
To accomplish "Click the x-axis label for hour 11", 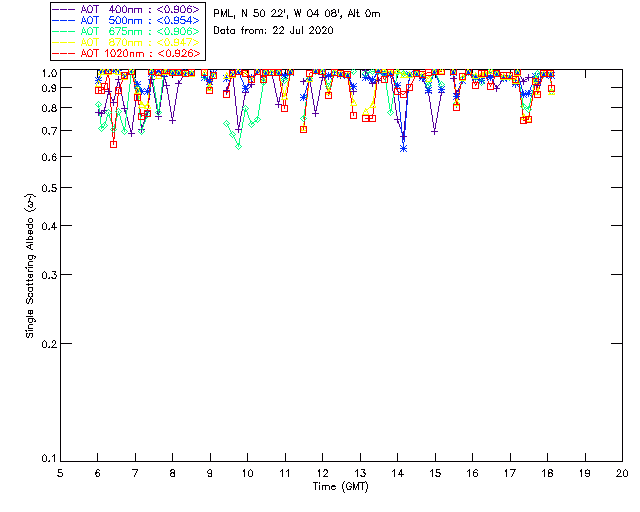I will pyautogui.click(x=285, y=473).
